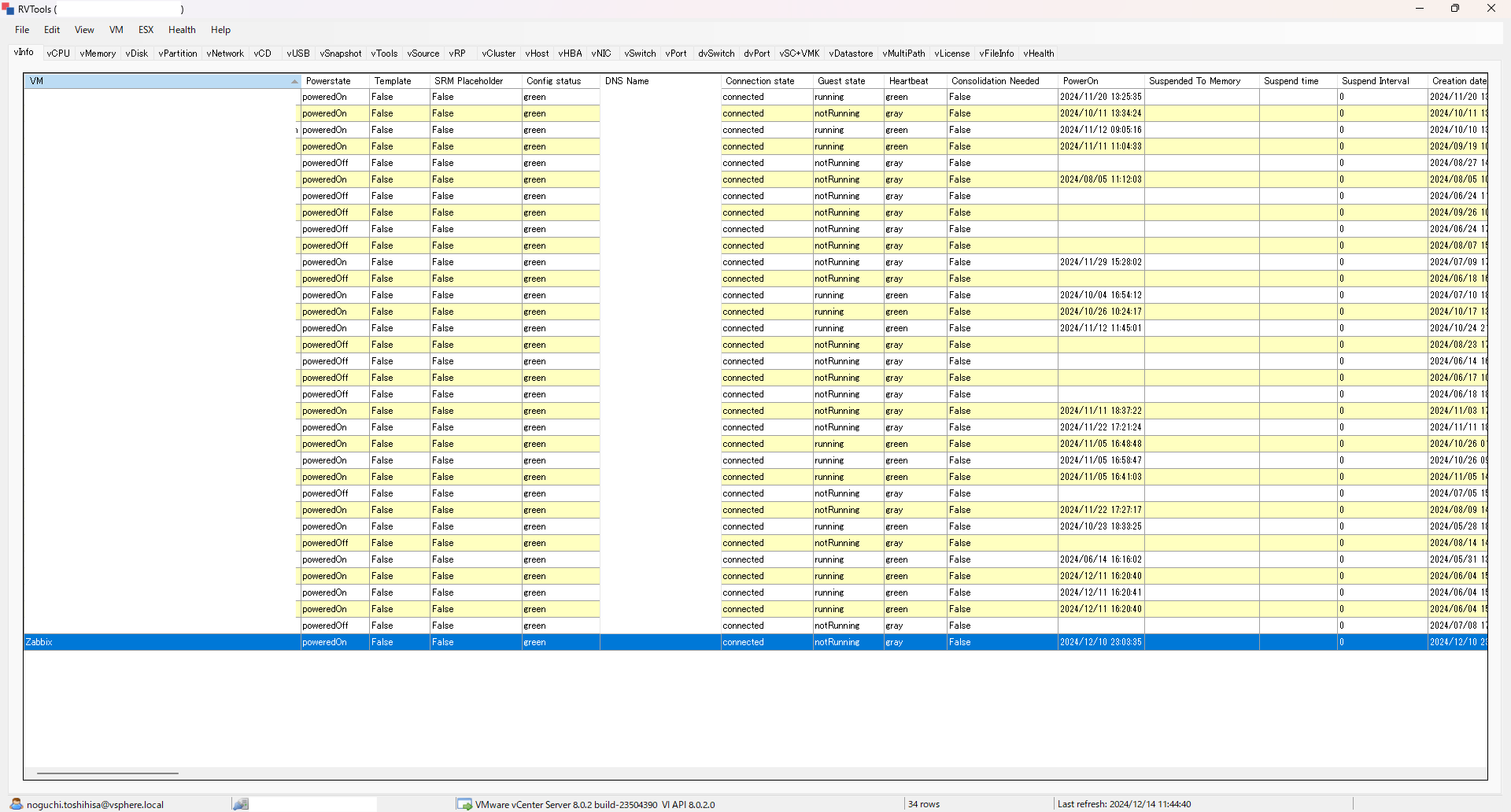Switch to the vHost tab
The height and width of the screenshot is (812, 1511).
point(538,54)
